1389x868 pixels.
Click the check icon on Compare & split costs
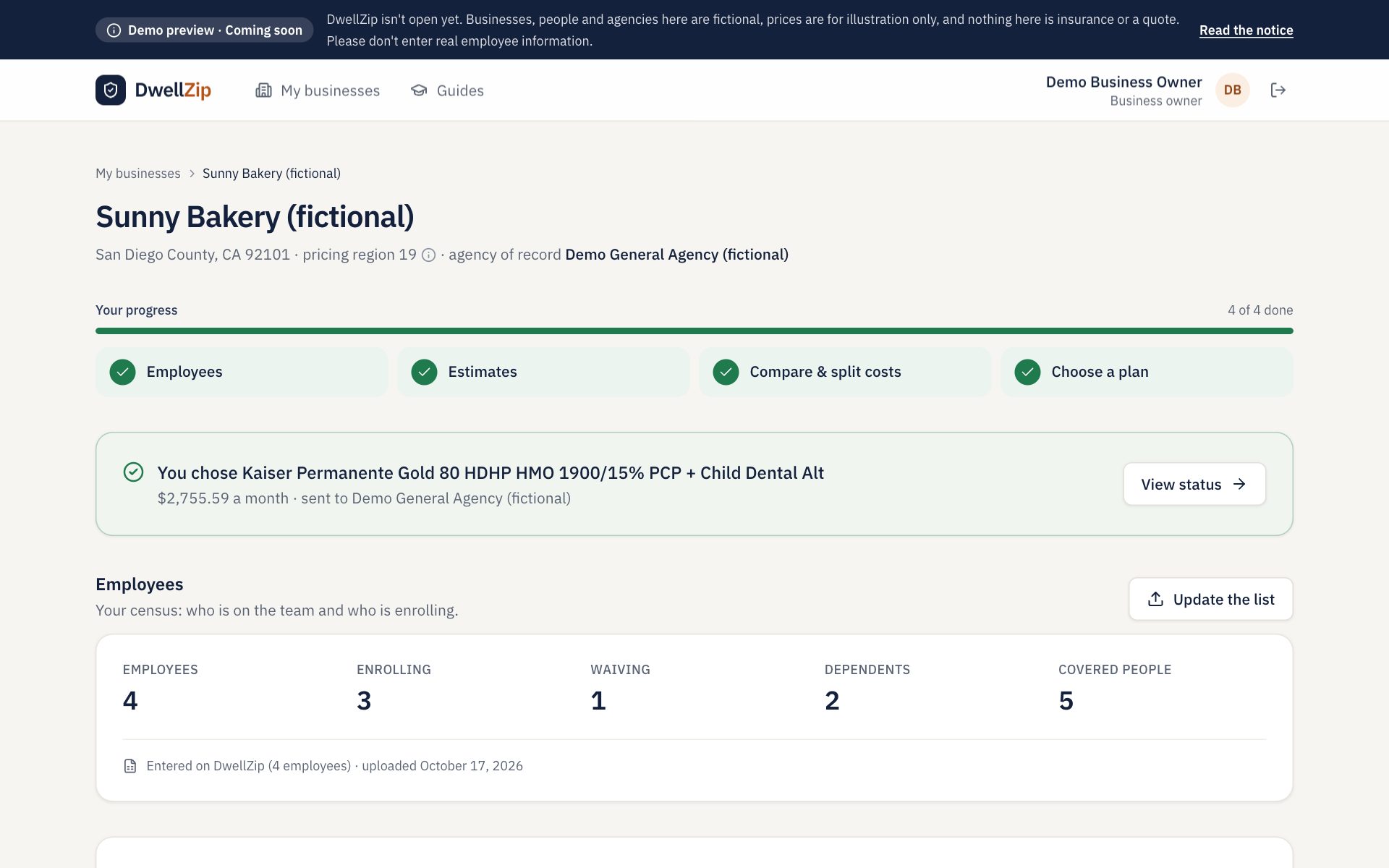pyautogui.click(x=726, y=372)
